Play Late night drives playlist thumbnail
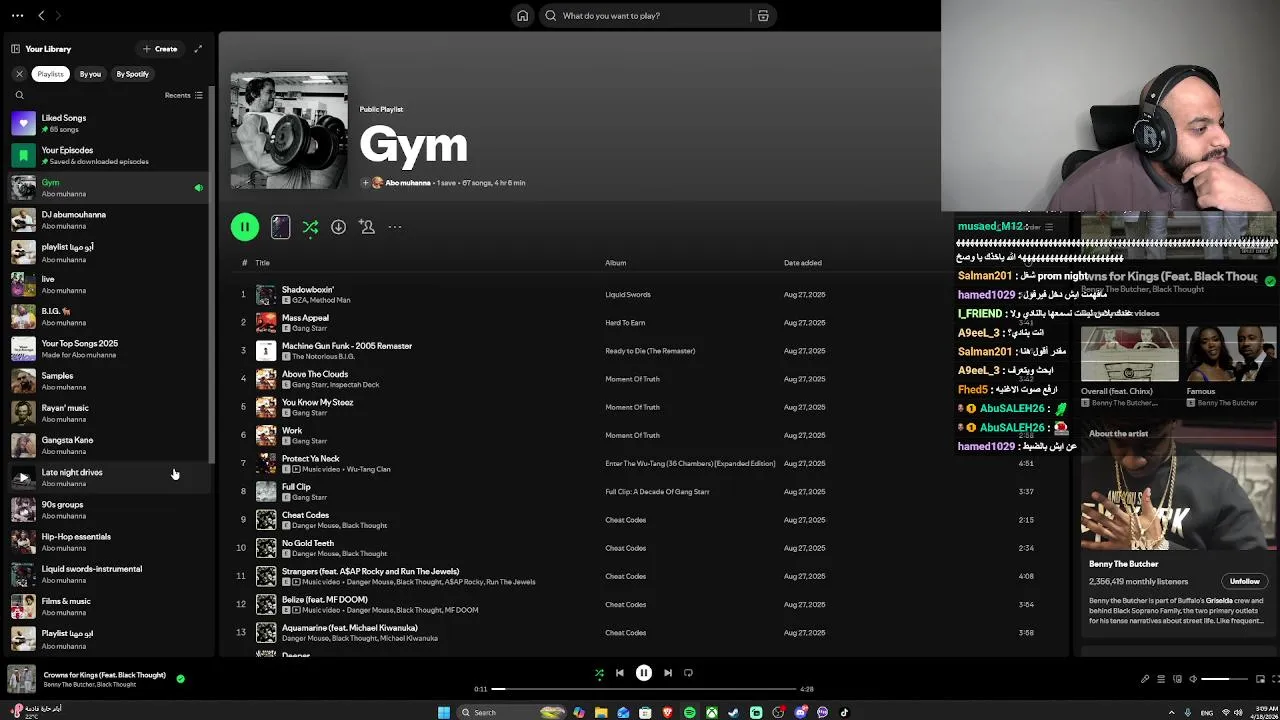 (23, 478)
